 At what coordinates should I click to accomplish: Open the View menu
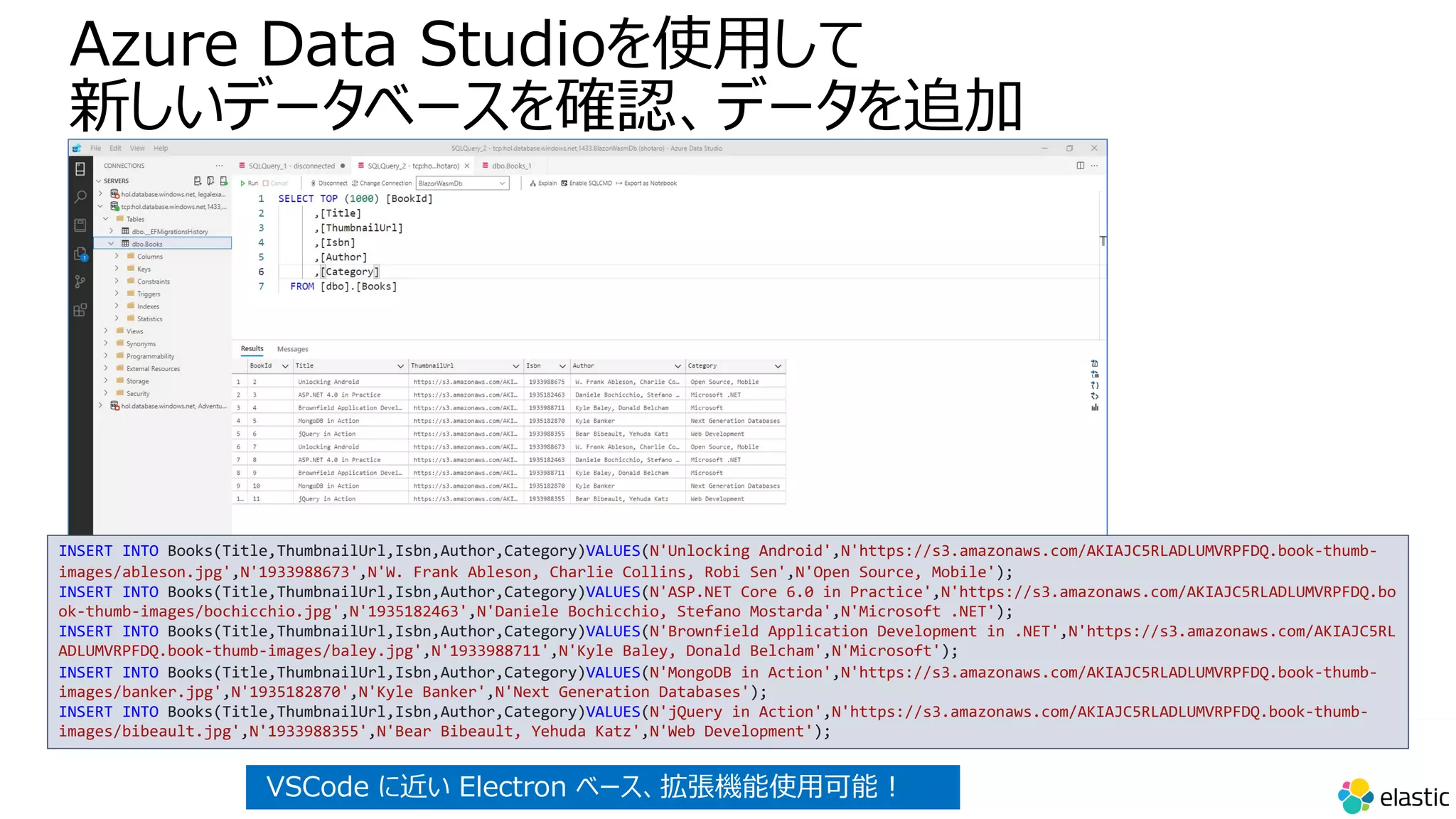137,148
